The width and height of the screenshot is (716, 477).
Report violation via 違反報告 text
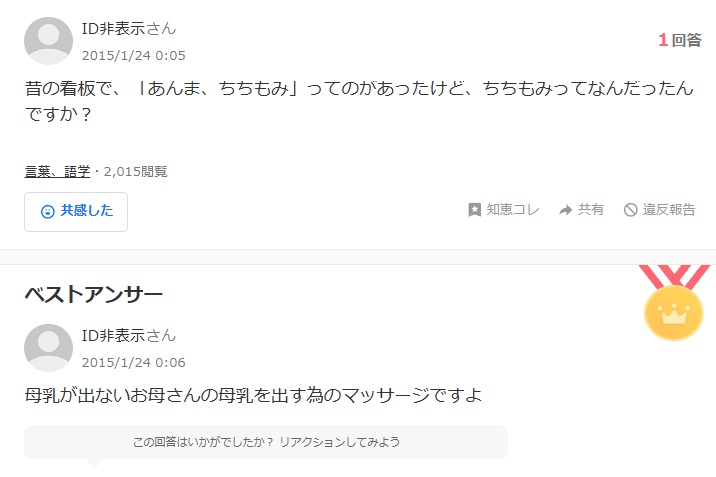point(669,210)
